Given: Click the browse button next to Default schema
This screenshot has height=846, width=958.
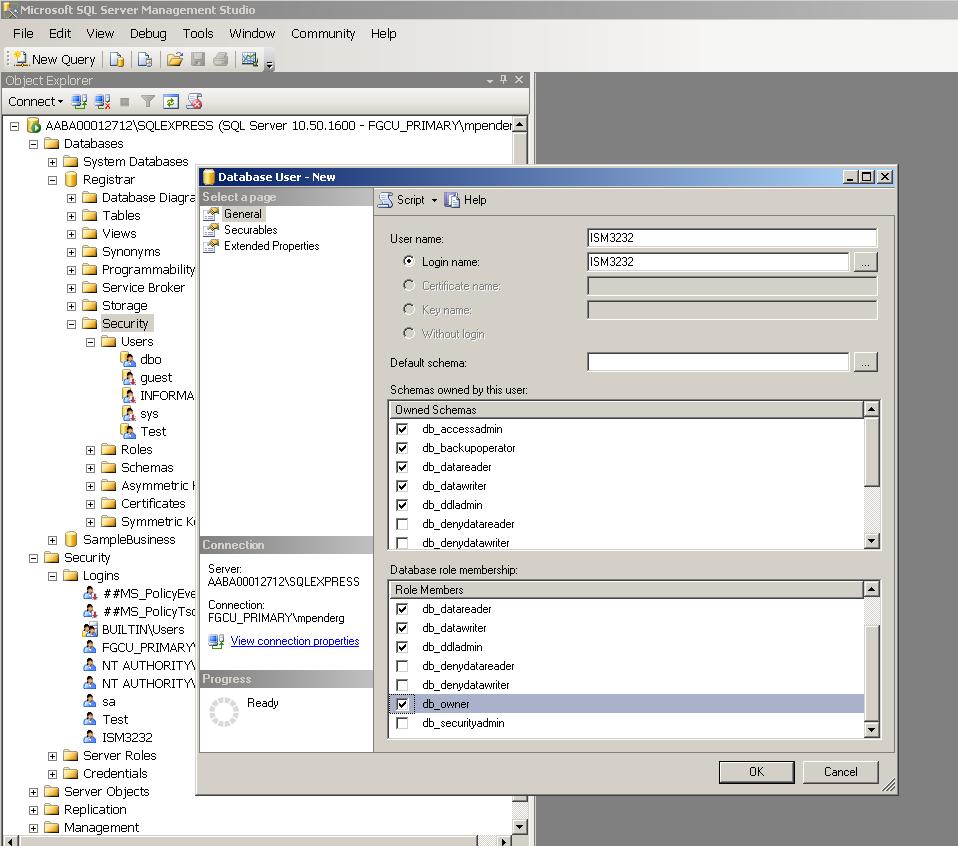Looking at the screenshot, I should coord(865,362).
